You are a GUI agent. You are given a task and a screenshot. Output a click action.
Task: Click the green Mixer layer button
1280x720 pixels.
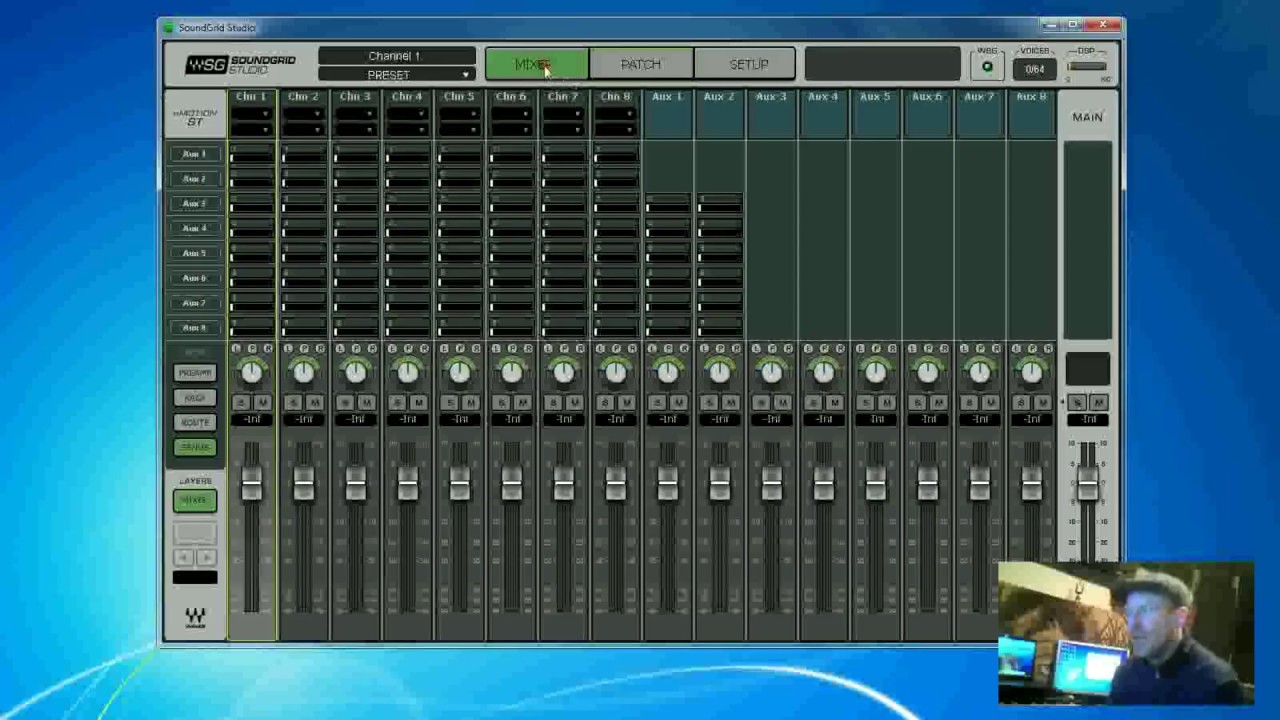tap(195, 500)
